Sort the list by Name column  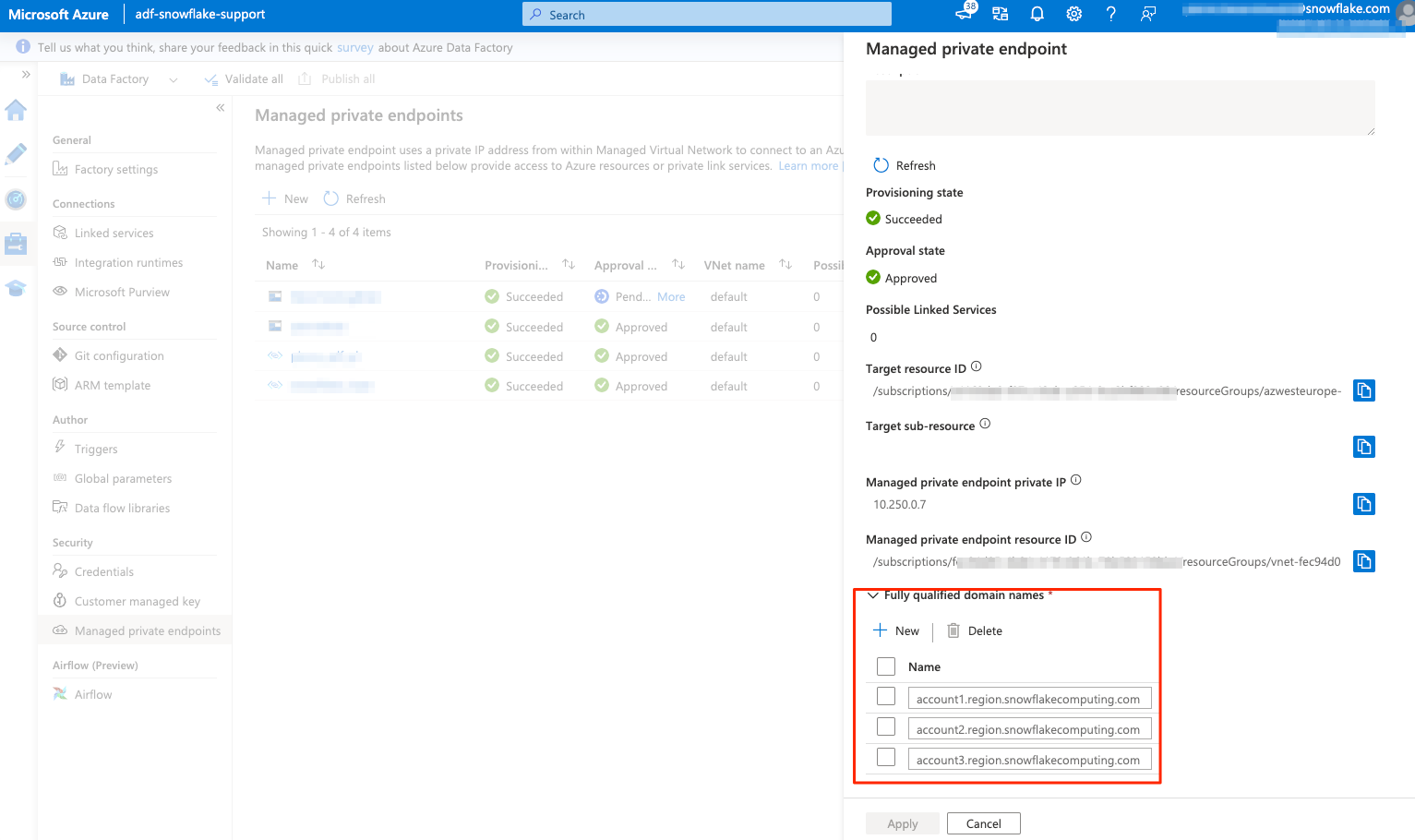[x=318, y=265]
